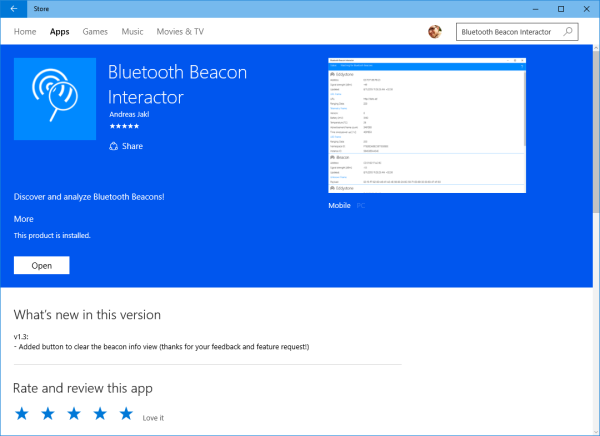Click the app's five-star rating under the title

click(x=124, y=126)
